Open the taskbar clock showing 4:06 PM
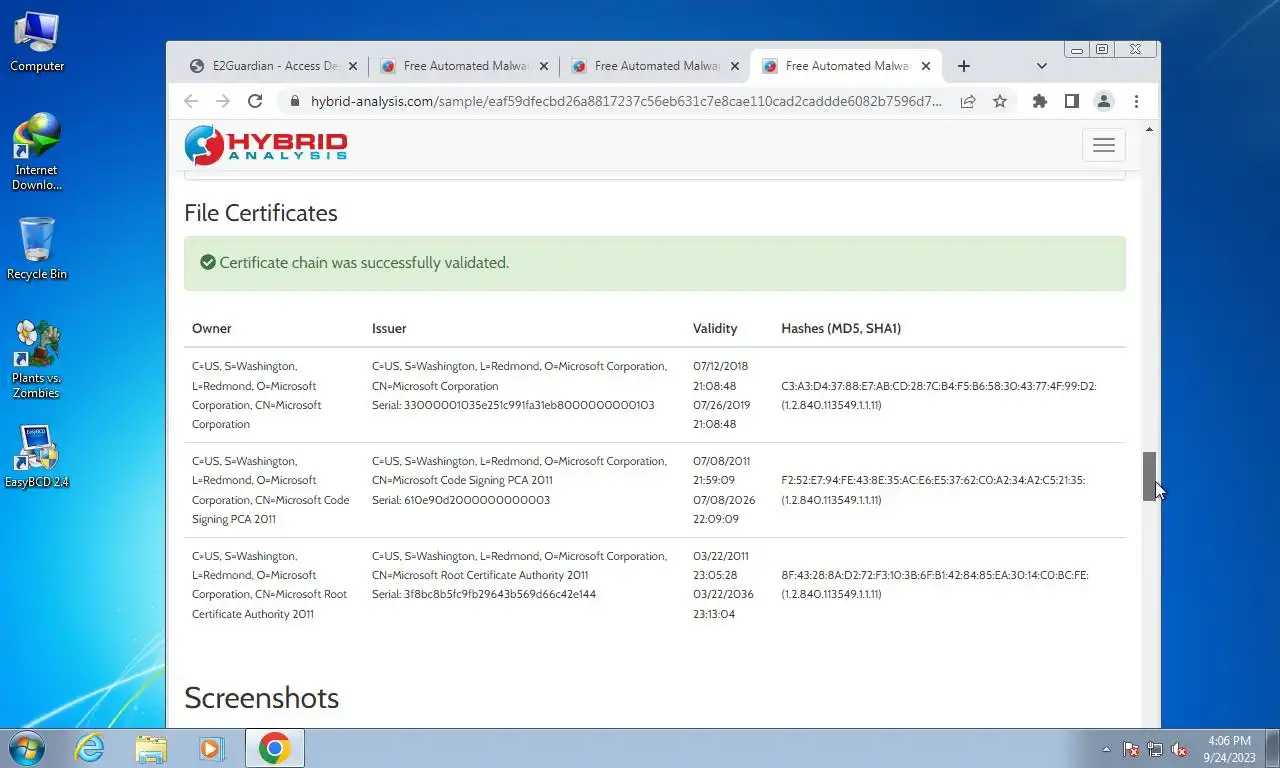The width and height of the screenshot is (1280, 768). 1229,748
